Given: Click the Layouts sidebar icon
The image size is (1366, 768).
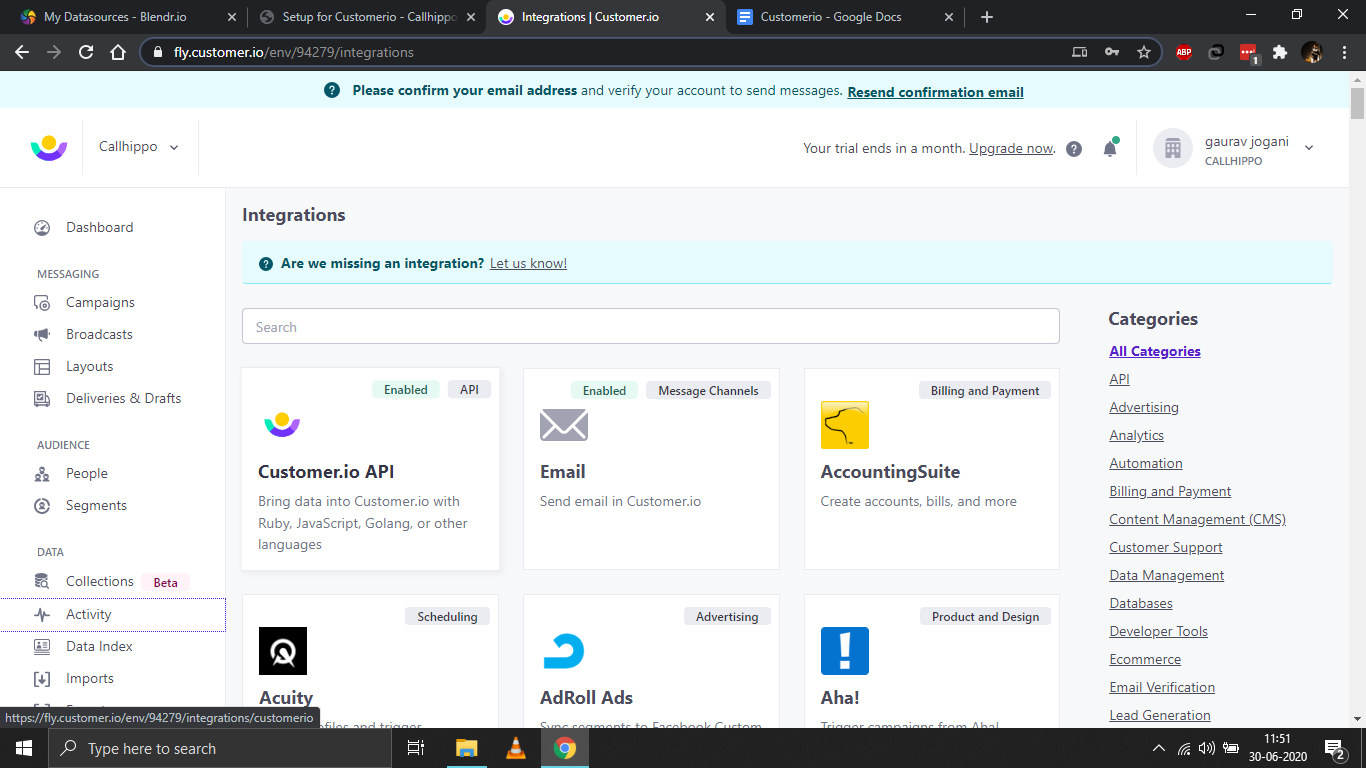Looking at the screenshot, I should pos(42,367).
